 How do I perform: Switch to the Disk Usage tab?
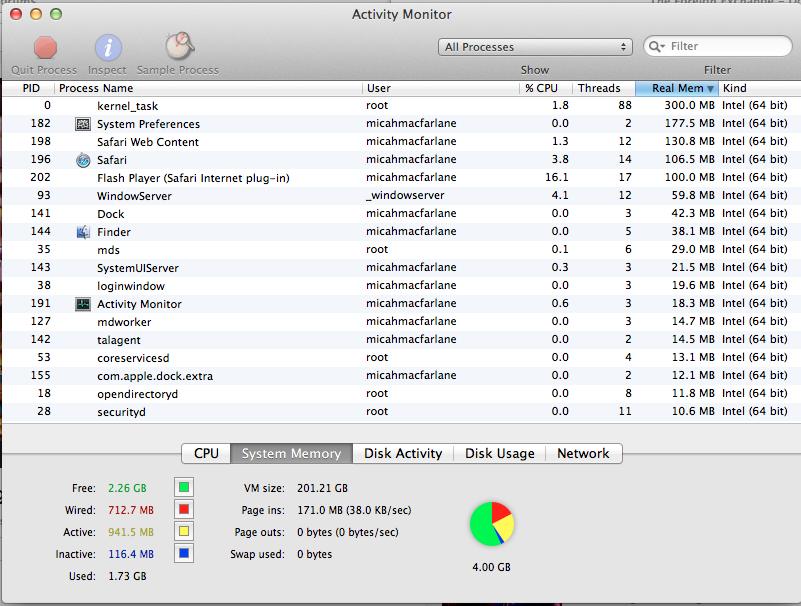coord(500,453)
